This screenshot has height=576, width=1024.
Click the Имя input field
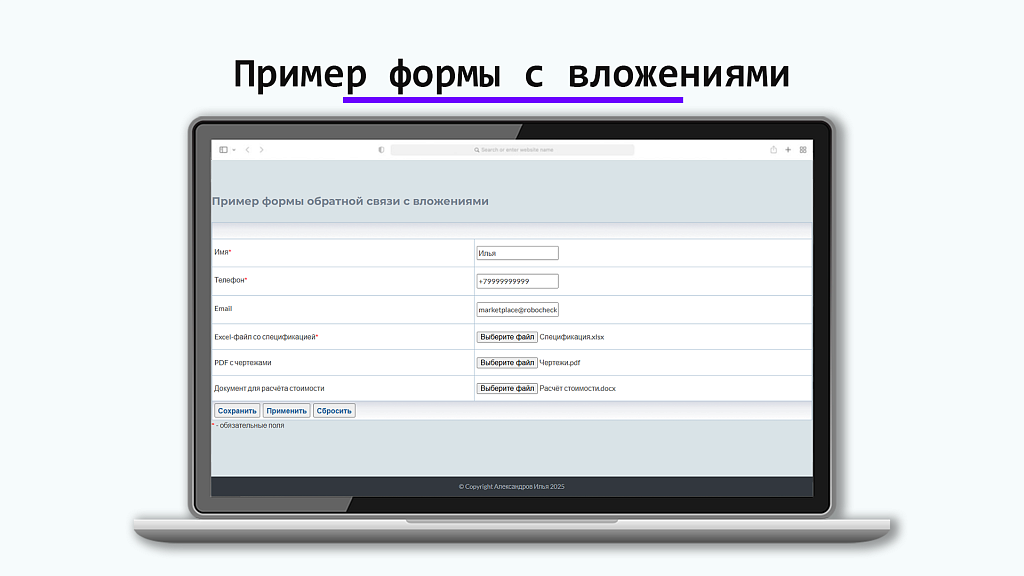[517, 253]
